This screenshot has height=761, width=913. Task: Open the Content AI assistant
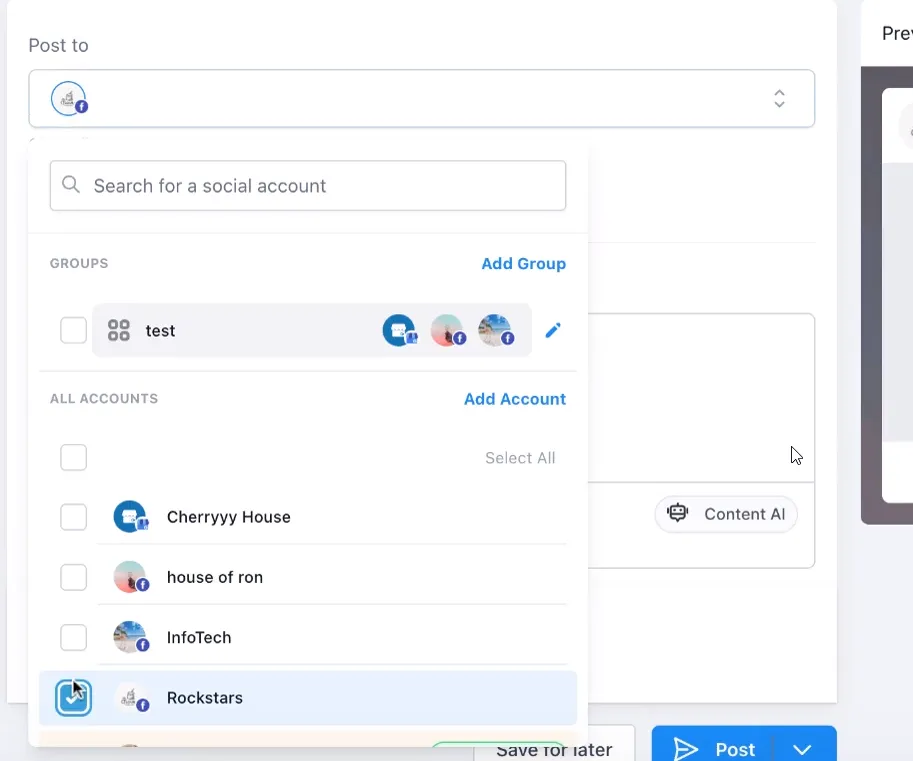pos(726,514)
